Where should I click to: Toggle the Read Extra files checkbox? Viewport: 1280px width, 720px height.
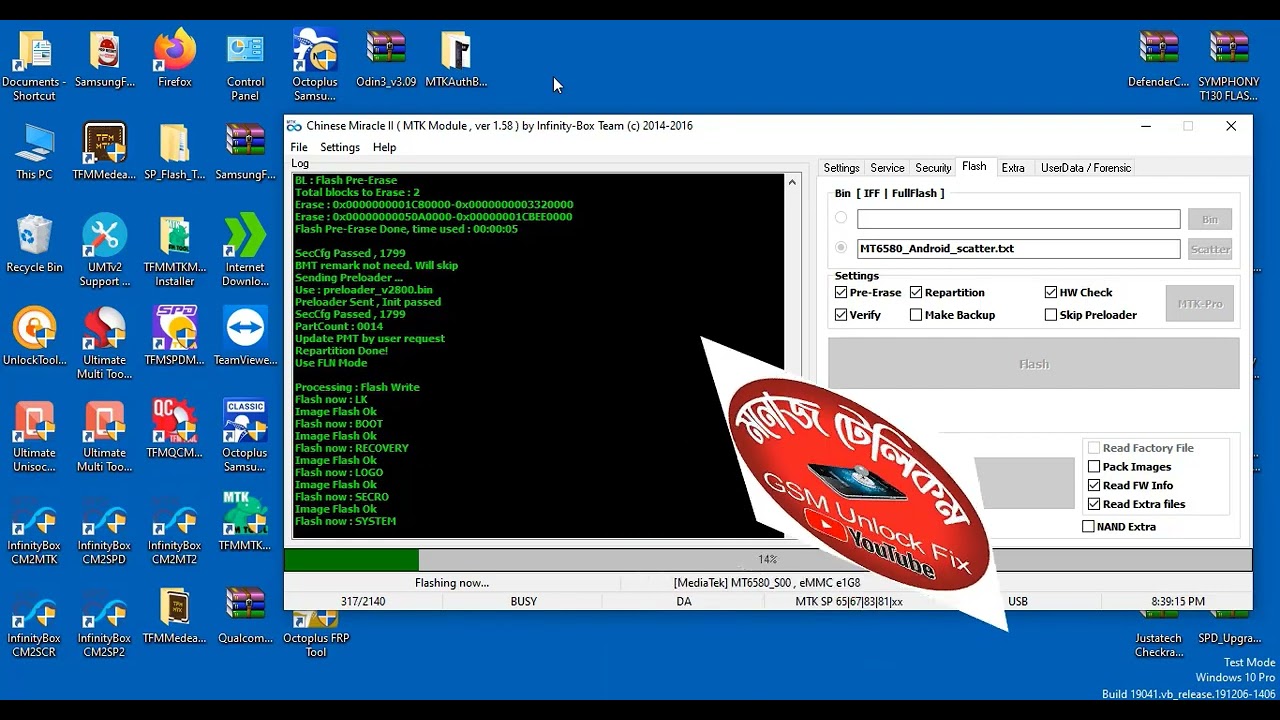click(1094, 504)
